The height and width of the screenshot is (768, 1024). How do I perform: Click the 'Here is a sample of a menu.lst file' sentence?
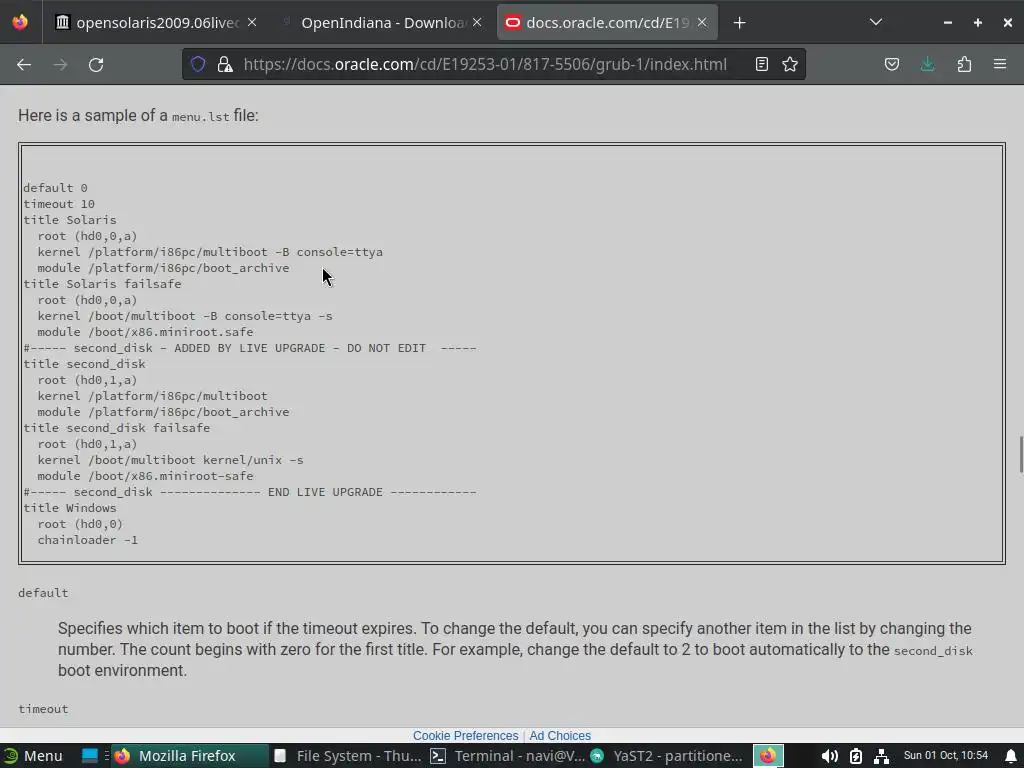(138, 116)
